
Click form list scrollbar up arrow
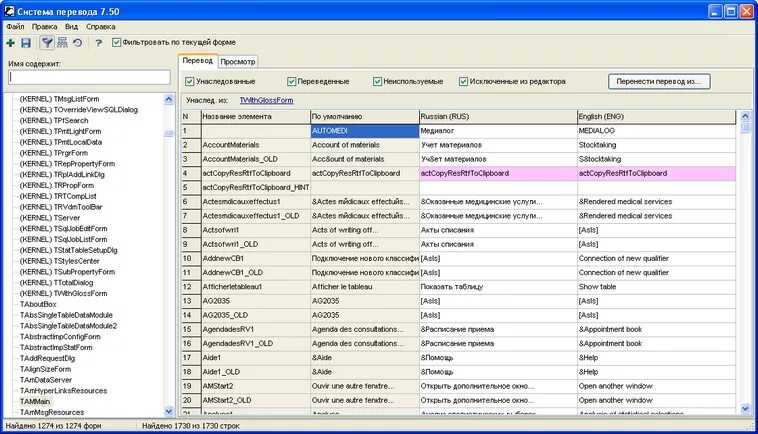tap(168, 99)
